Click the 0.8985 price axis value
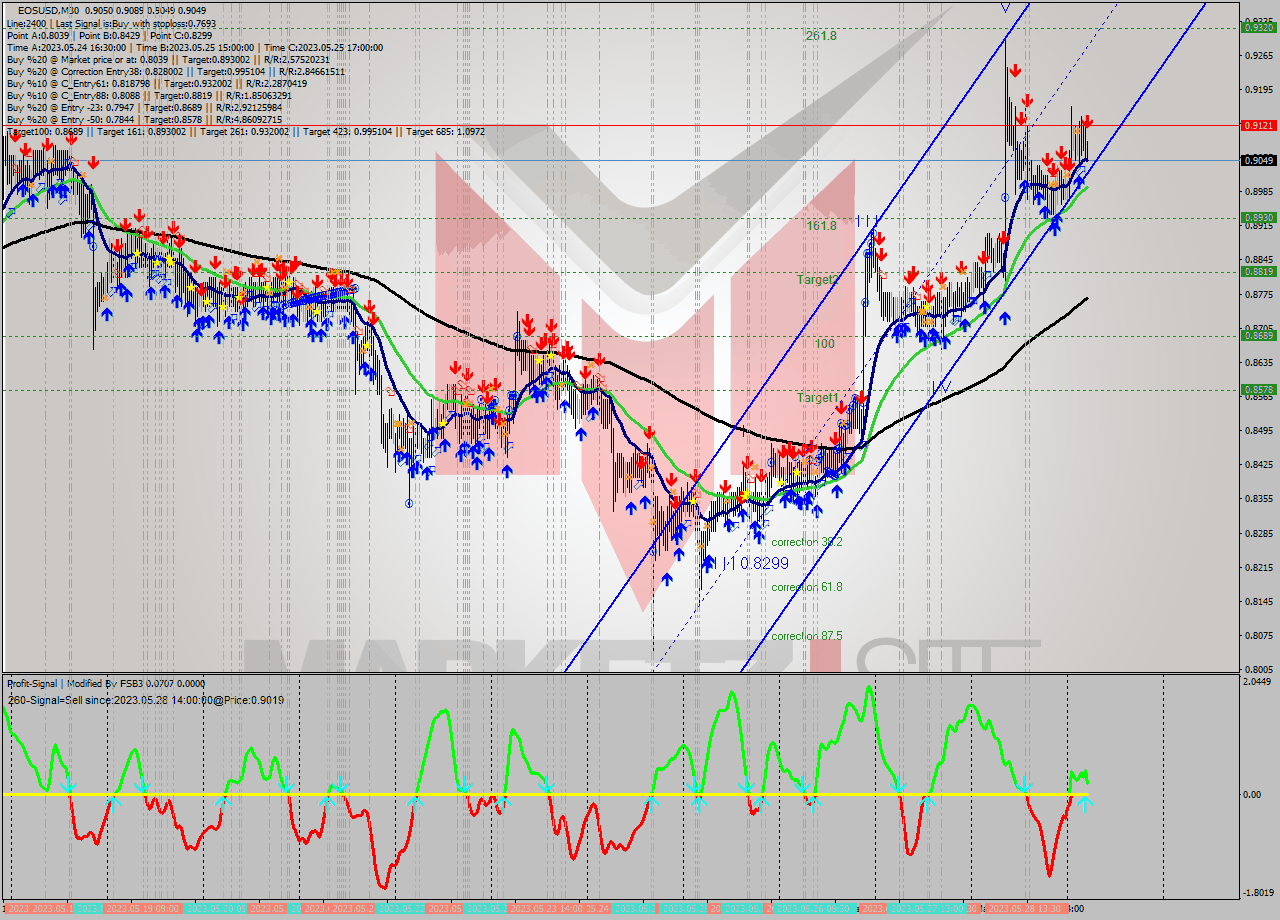Screen dimensions: 1280x920 tap(1258, 192)
